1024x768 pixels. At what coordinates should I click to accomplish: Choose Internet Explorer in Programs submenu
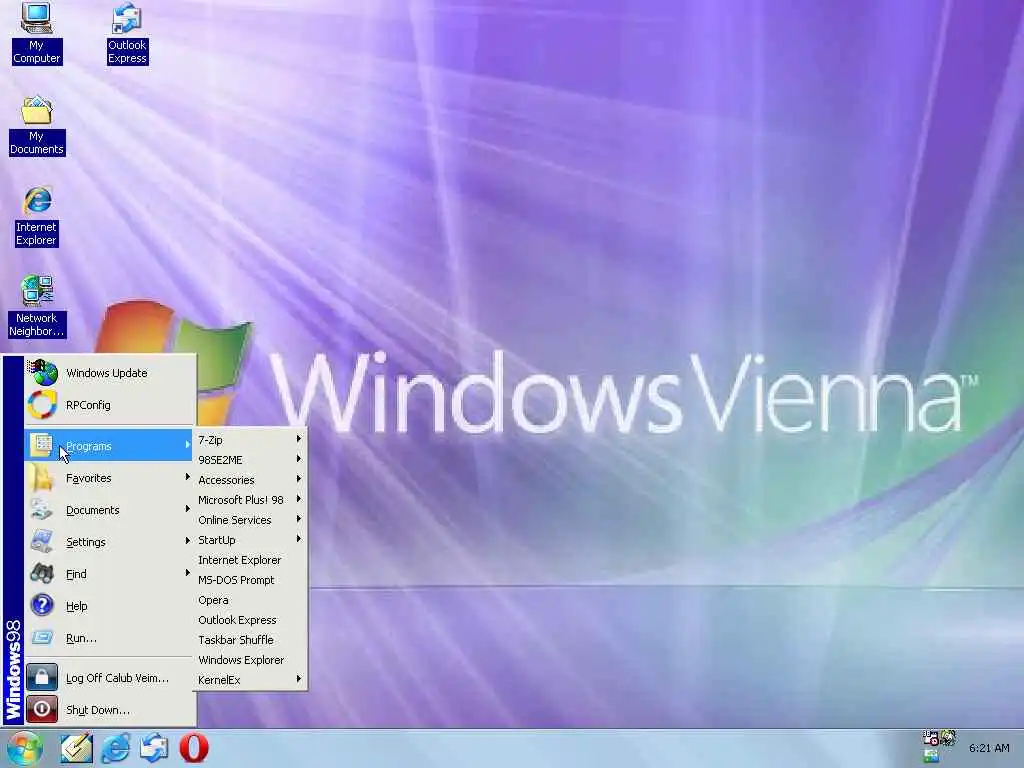click(249, 560)
